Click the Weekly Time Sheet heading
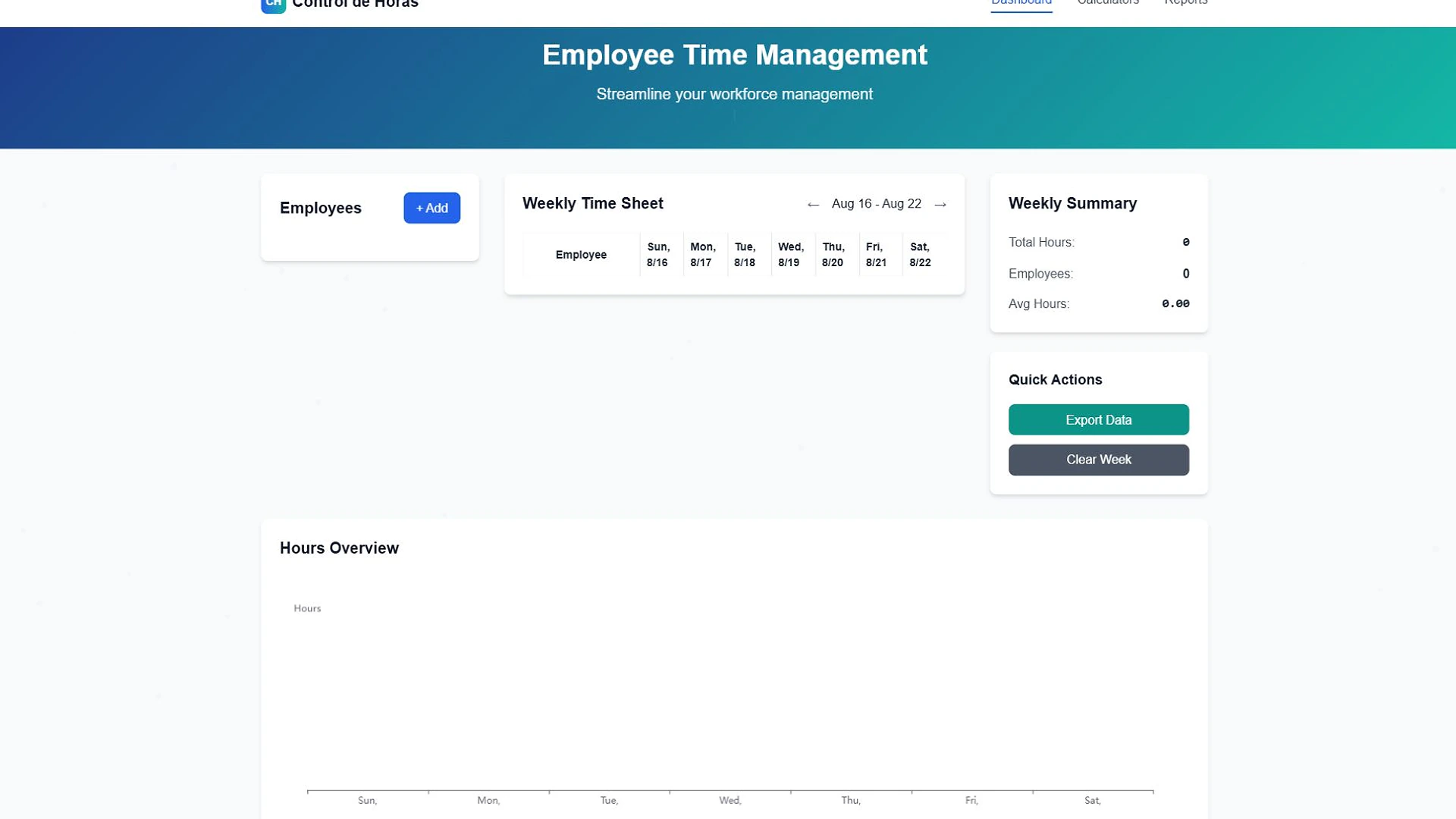The image size is (1456, 819). (592, 203)
